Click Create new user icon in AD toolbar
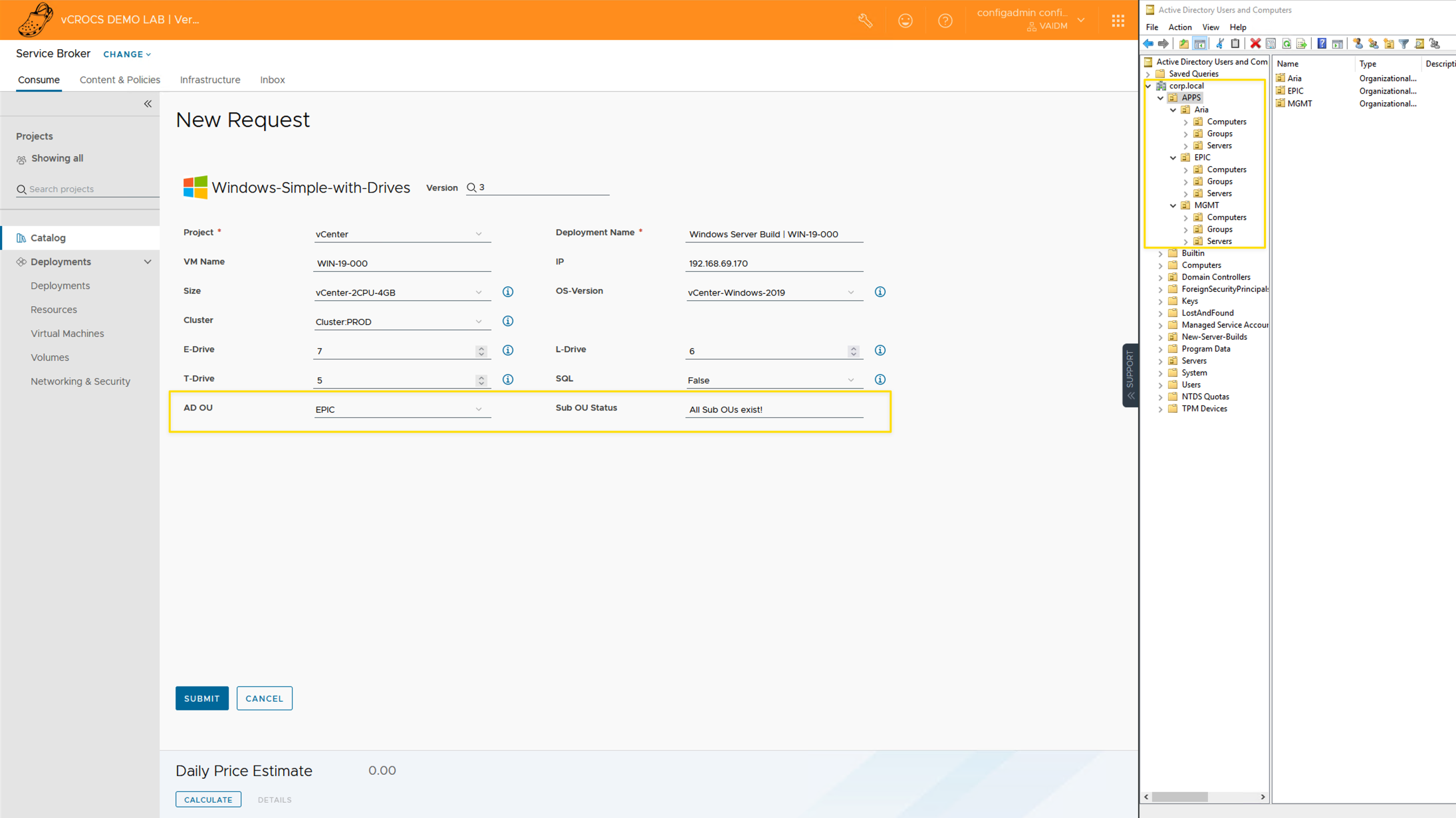Screen dimensions: 1456x818 [x=1358, y=44]
